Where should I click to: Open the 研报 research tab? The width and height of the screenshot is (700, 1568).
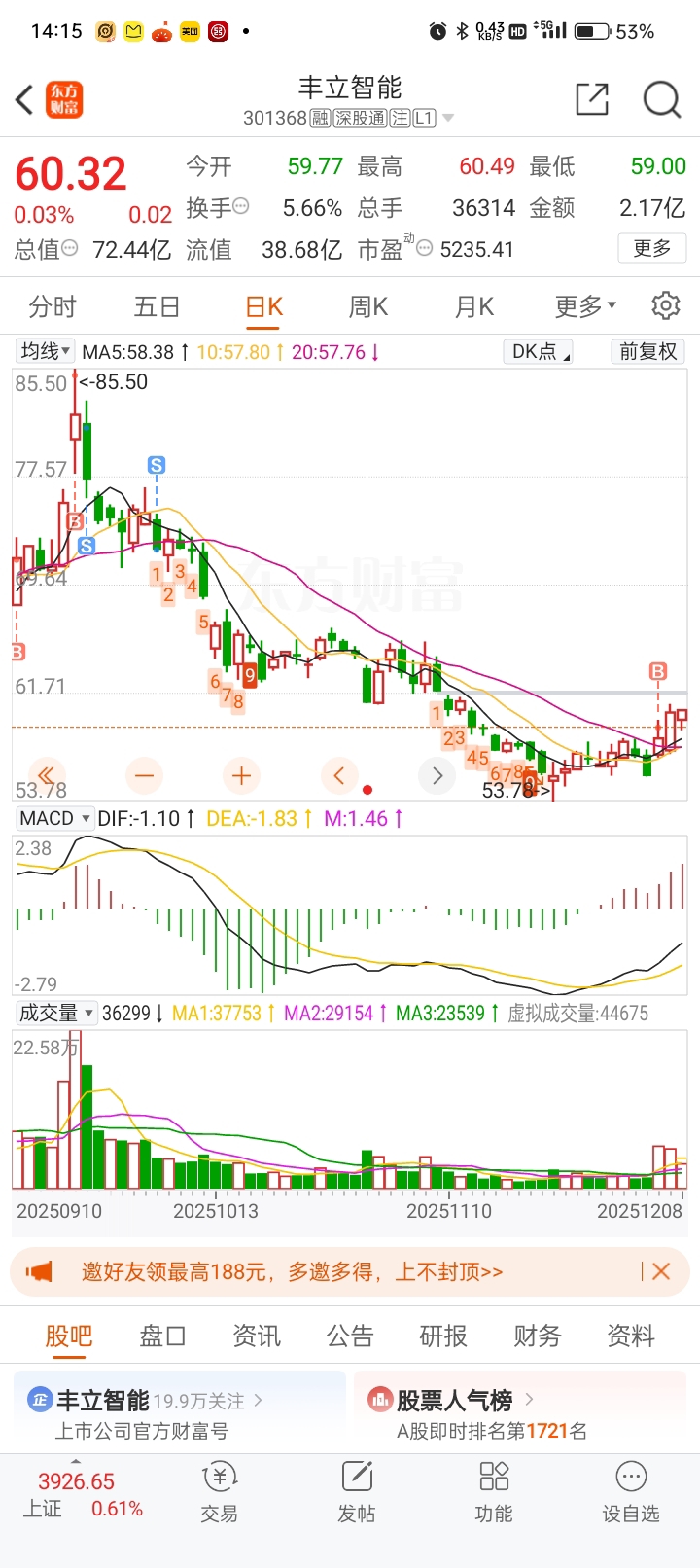[x=443, y=1336]
